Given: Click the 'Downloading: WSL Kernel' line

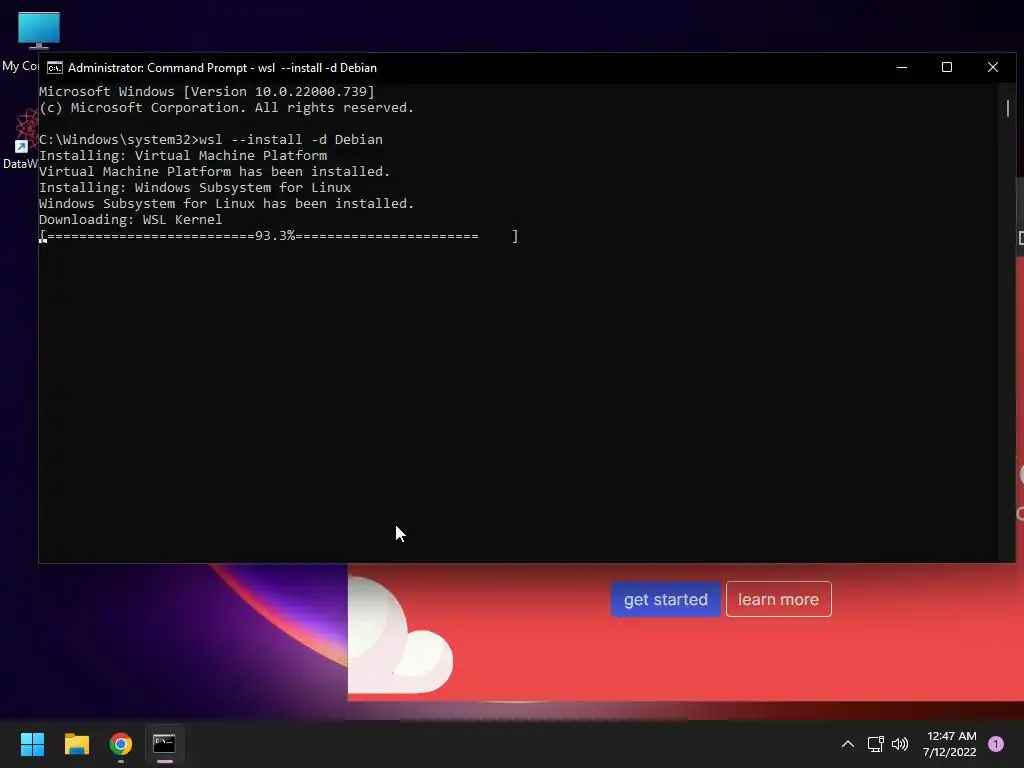Looking at the screenshot, I should pos(131,220).
